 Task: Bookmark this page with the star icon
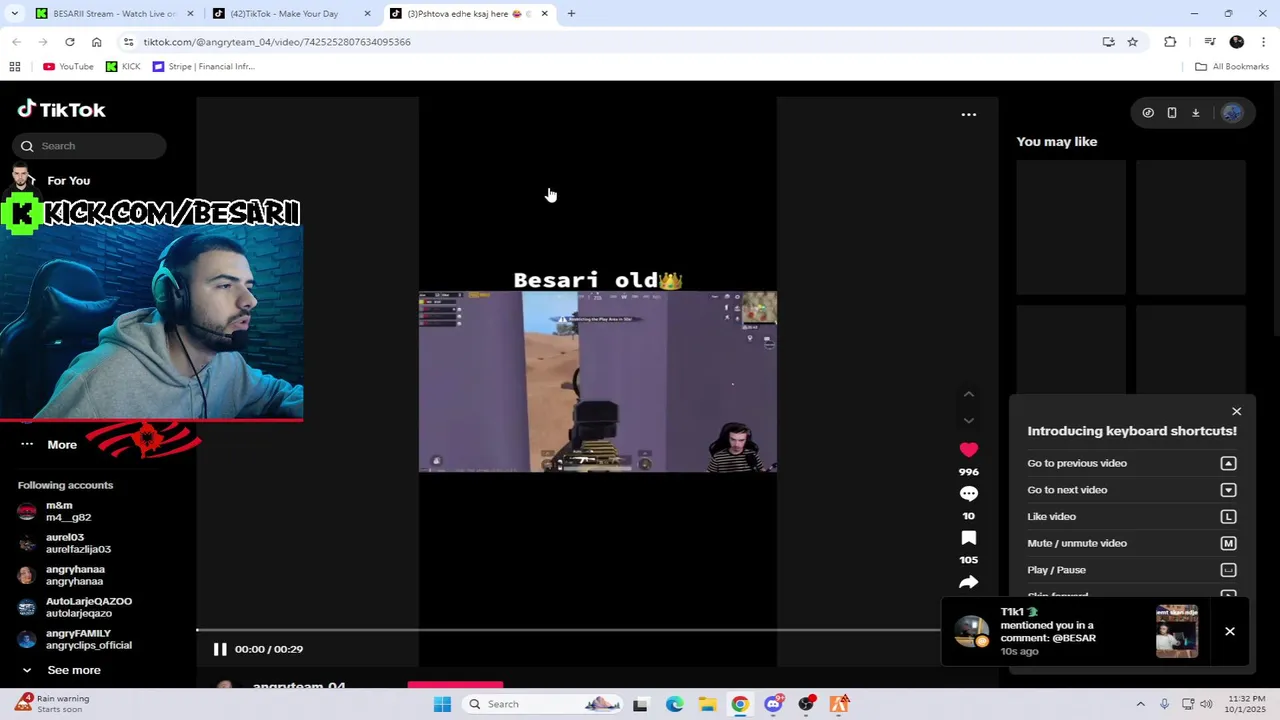(x=1132, y=42)
